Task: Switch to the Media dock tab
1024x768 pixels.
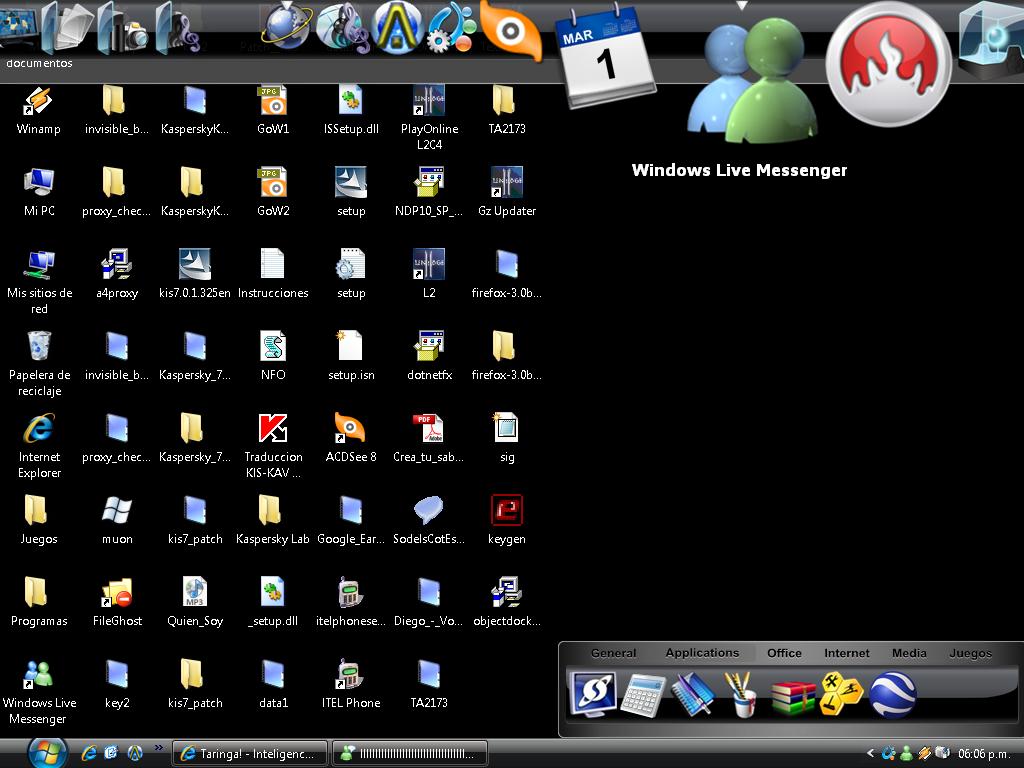Action: click(909, 653)
